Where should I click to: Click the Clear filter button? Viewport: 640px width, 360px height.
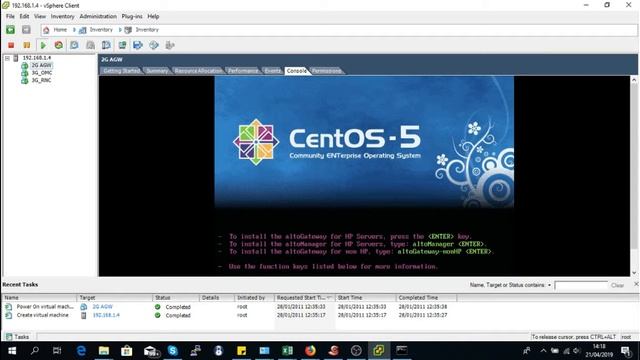617,285
